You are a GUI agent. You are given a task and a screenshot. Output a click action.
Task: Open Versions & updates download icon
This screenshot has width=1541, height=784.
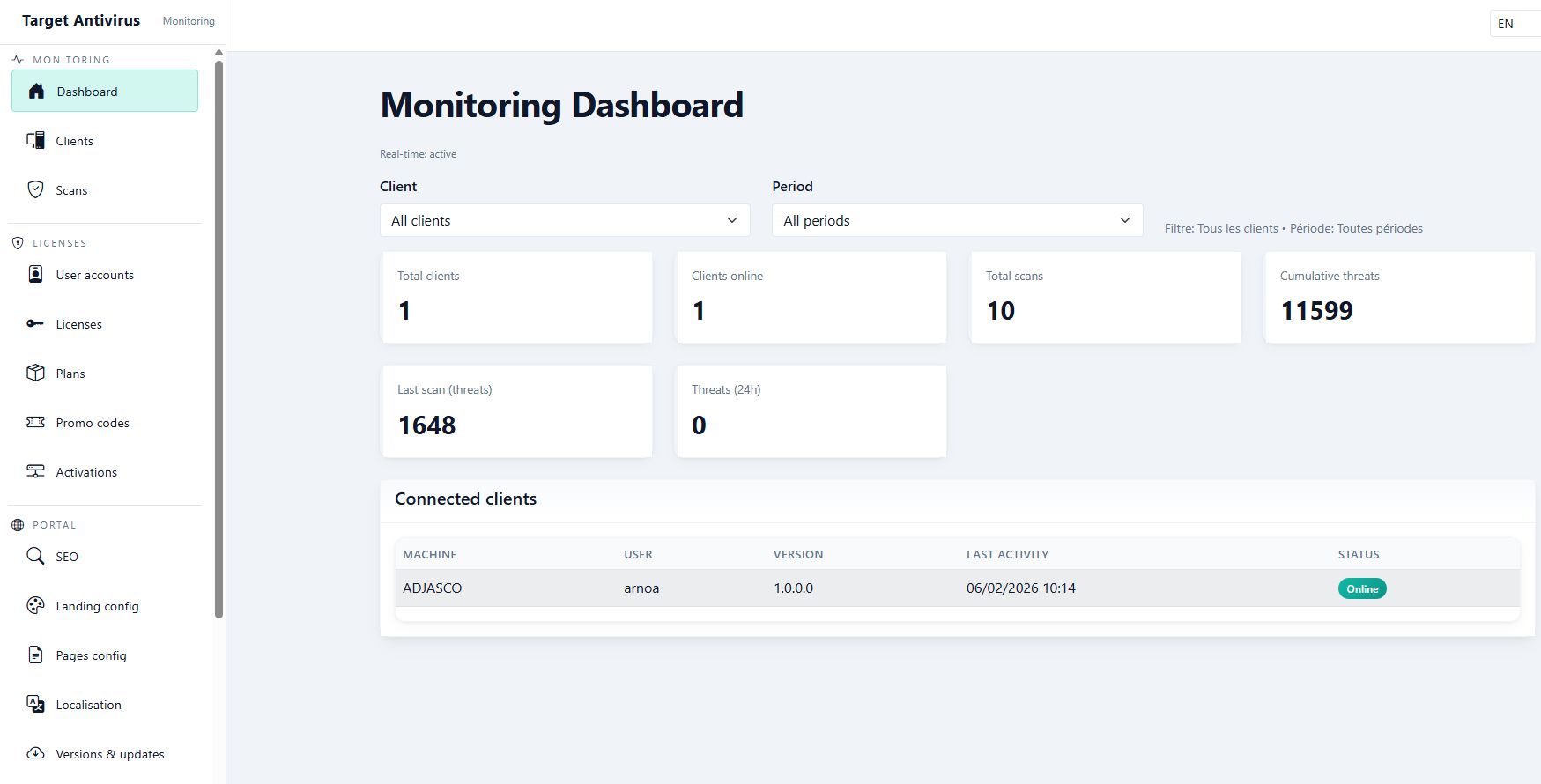click(x=35, y=754)
